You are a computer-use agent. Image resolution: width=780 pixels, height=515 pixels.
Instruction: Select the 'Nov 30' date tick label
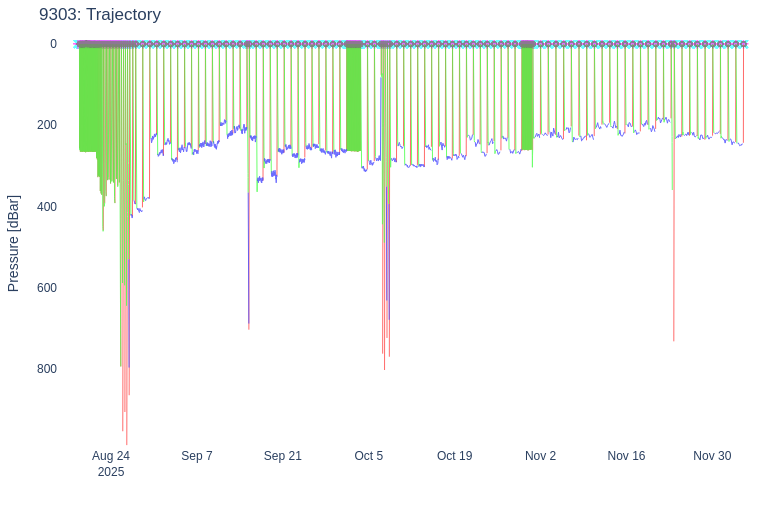(x=712, y=456)
